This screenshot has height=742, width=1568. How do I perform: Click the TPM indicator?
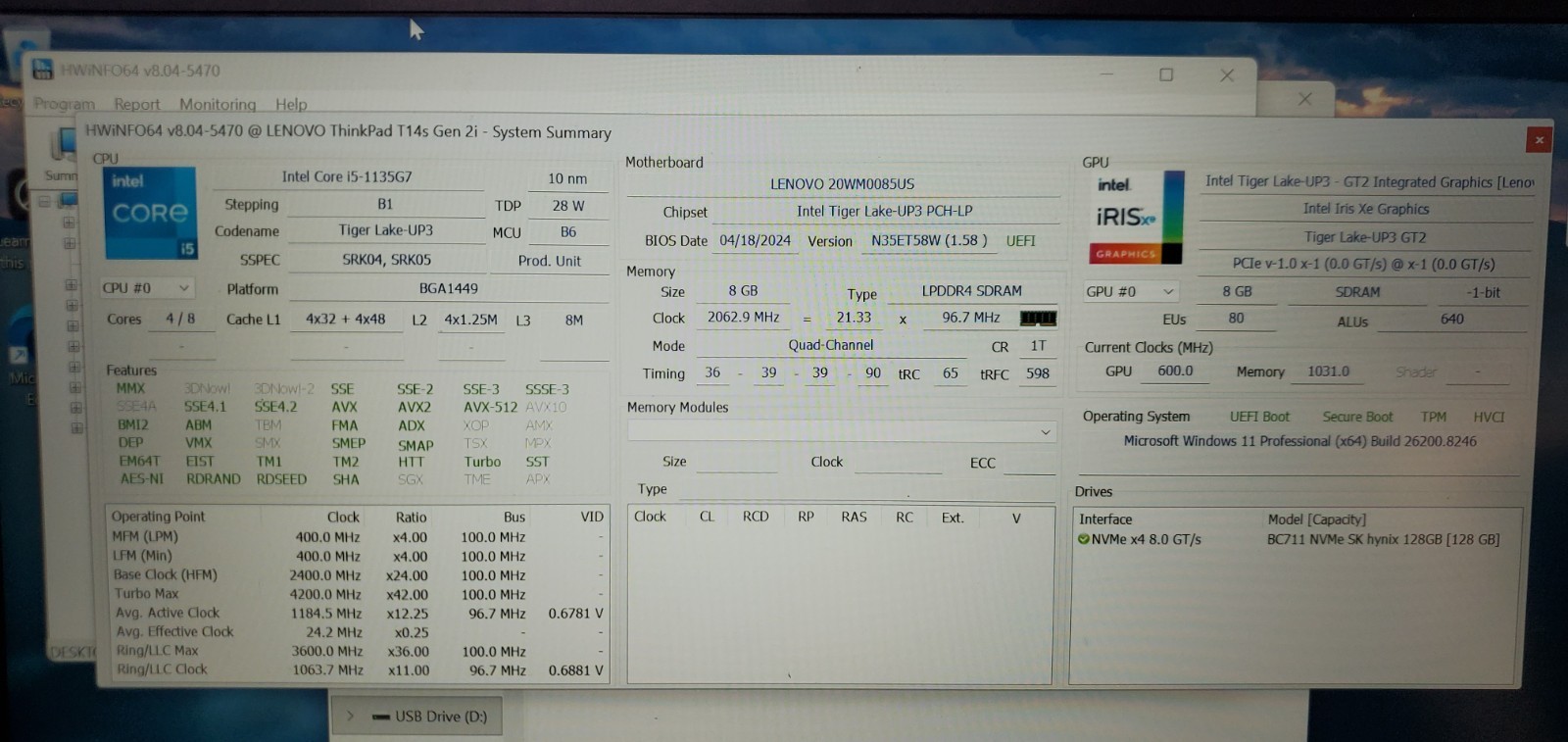1434,417
